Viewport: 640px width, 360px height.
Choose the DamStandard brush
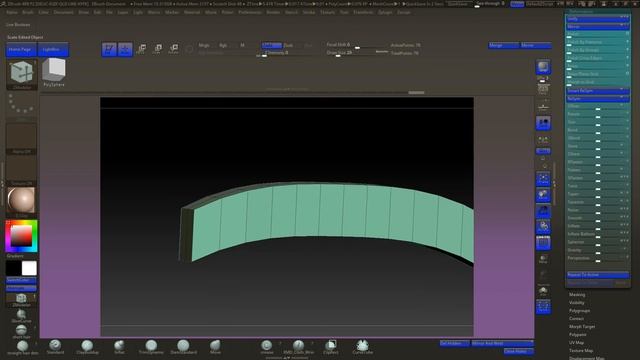click(x=183, y=347)
